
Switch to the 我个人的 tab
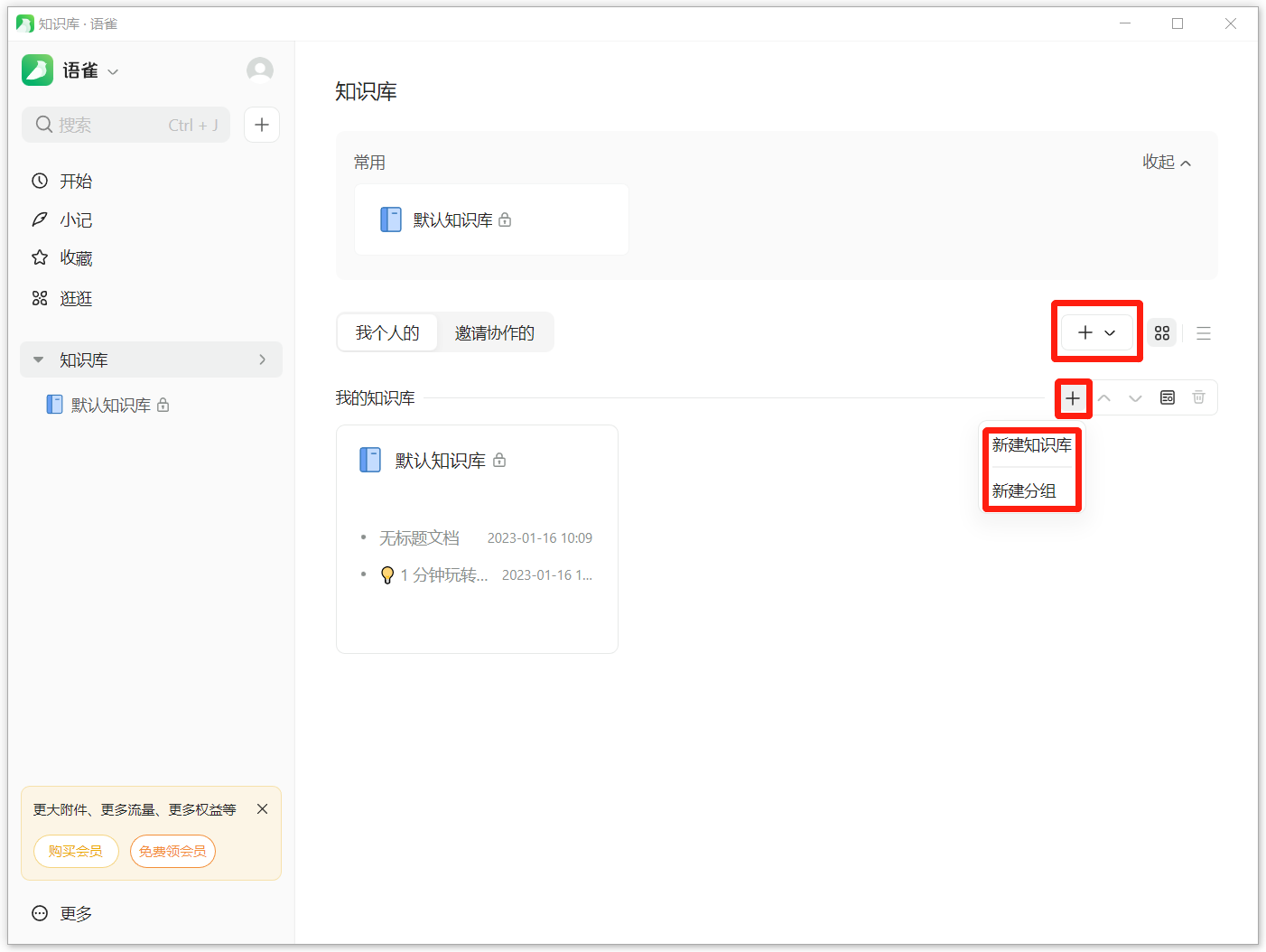coord(387,332)
